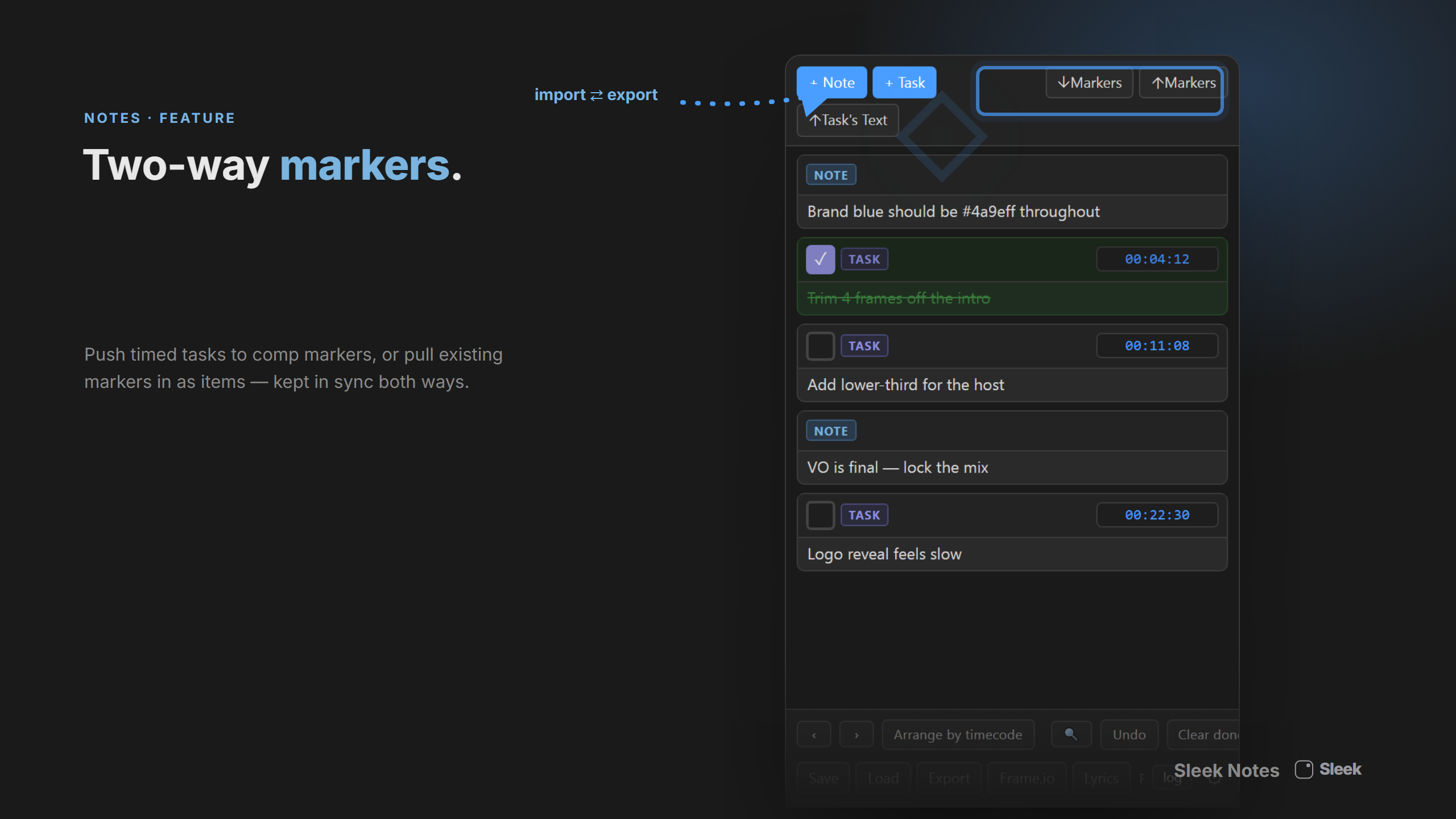The image size is (1456, 819).
Task: Import markers with the down-arrow Markers button
Action: point(1089,83)
